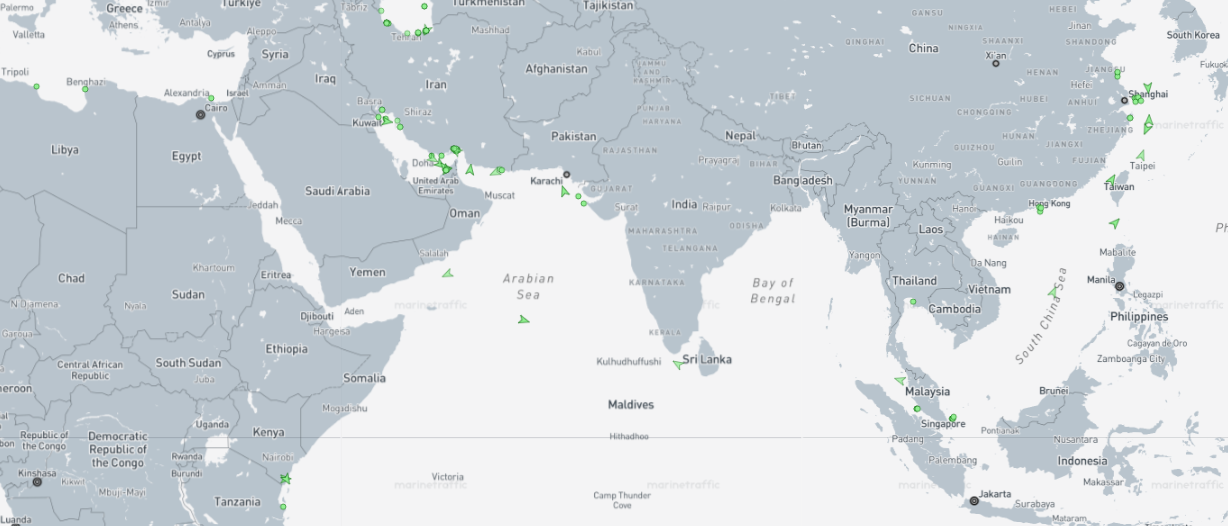This screenshot has height=526, width=1228.
Task: Click the 'Yemen' label
Action: (367, 272)
